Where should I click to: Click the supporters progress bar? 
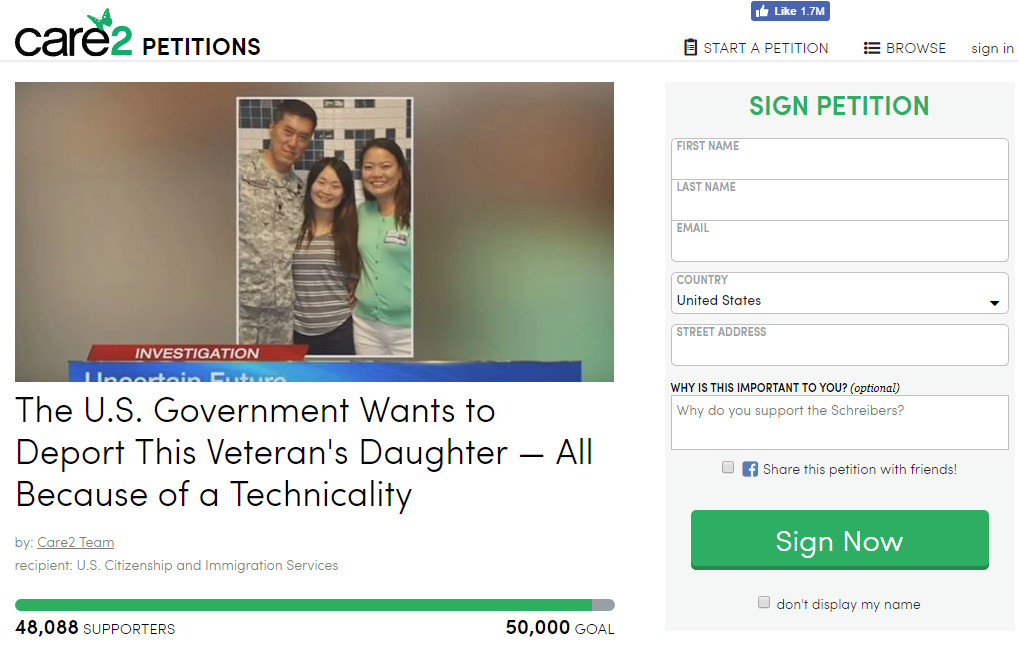[315, 605]
